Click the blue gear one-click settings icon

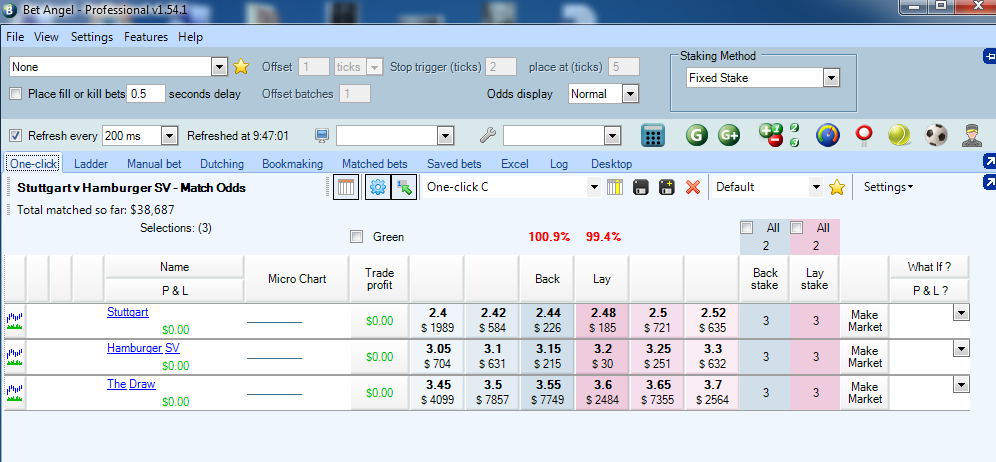377,187
